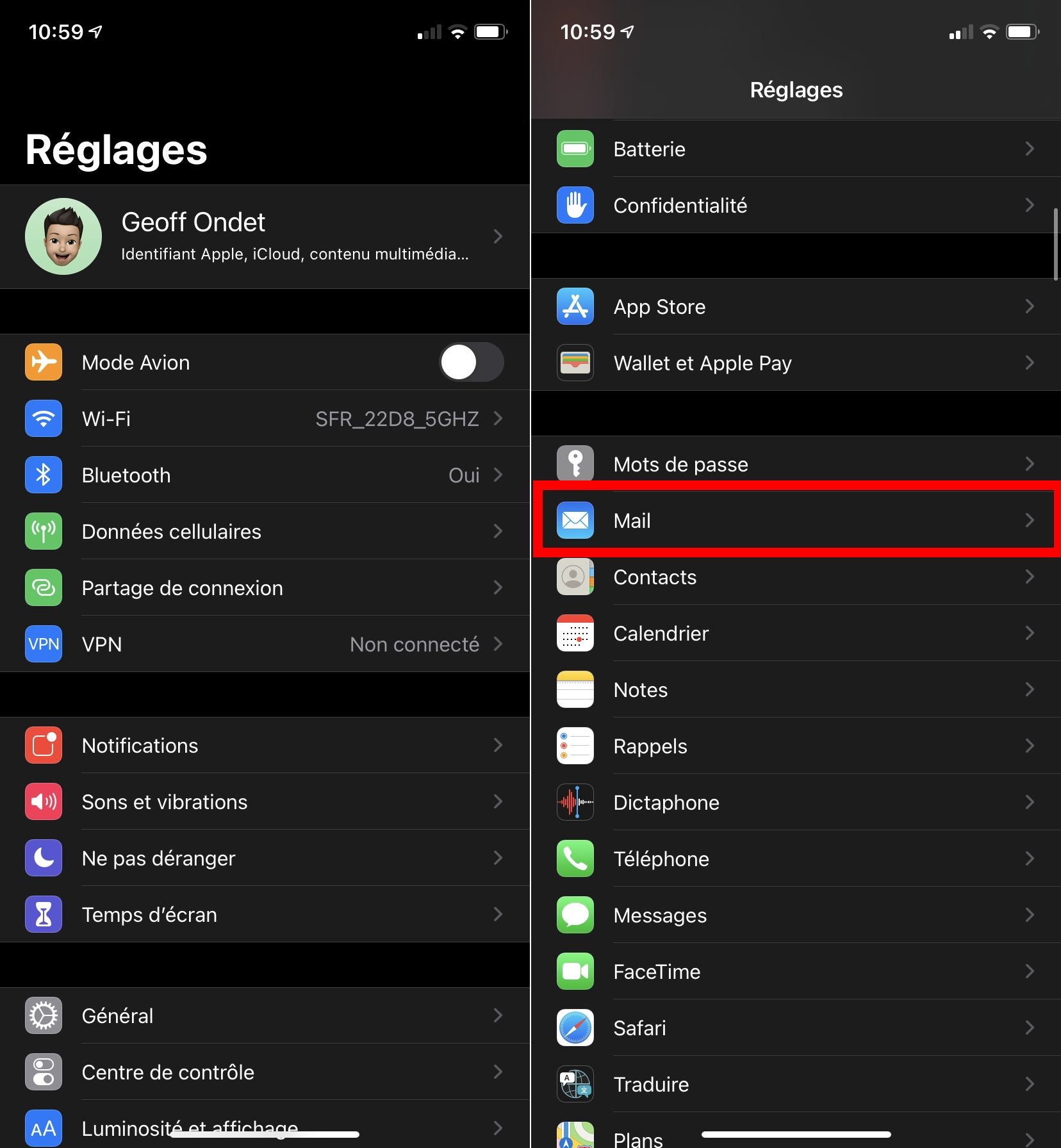
Task: Tap Geoff Ondet's memoji avatar
Action: pyautogui.click(x=63, y=236)
